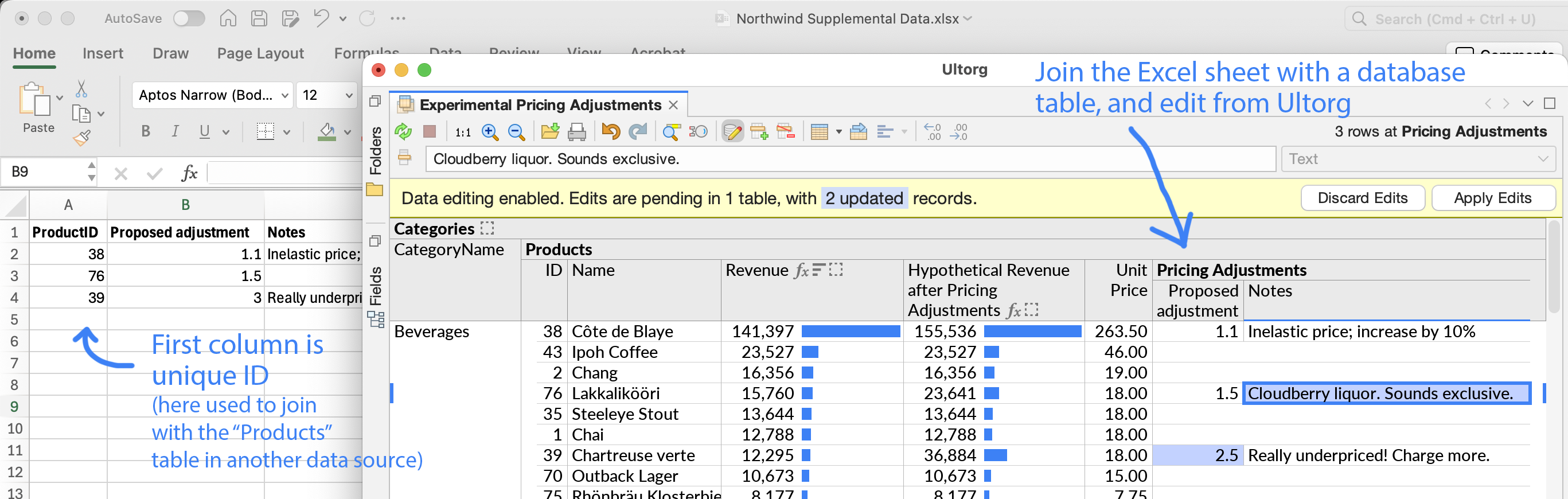Click the redo arrow in Ultorg toolbar
The image size is (1568, 499).
(x=637, y=131)
